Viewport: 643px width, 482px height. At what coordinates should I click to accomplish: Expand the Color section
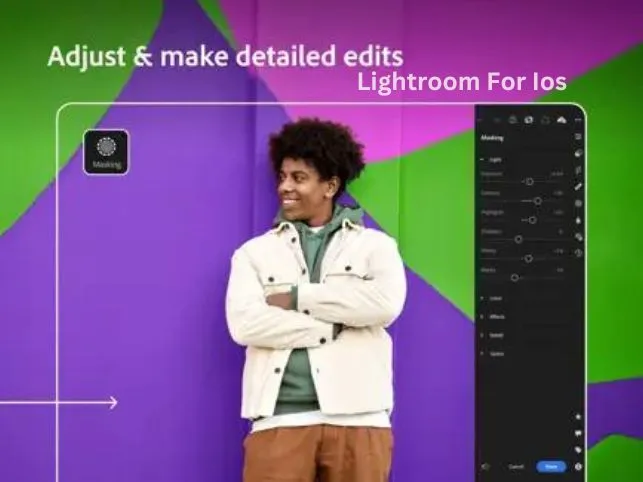coord(492,298)
